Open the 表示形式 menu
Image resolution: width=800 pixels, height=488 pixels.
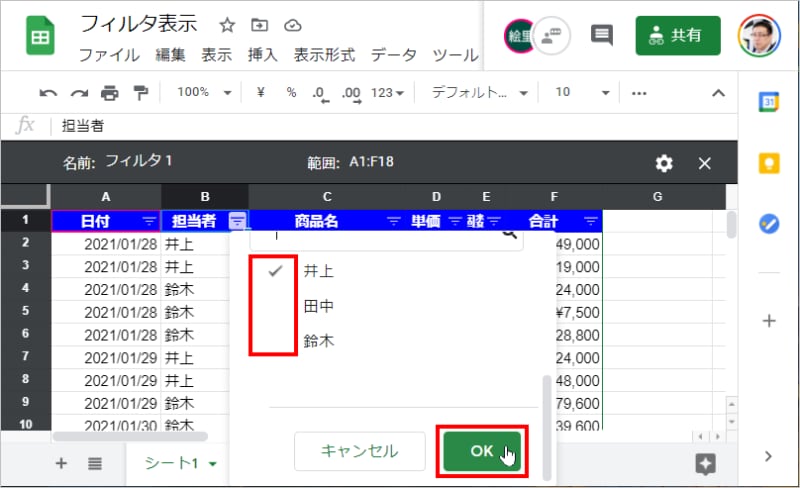[x=324, y=55]
